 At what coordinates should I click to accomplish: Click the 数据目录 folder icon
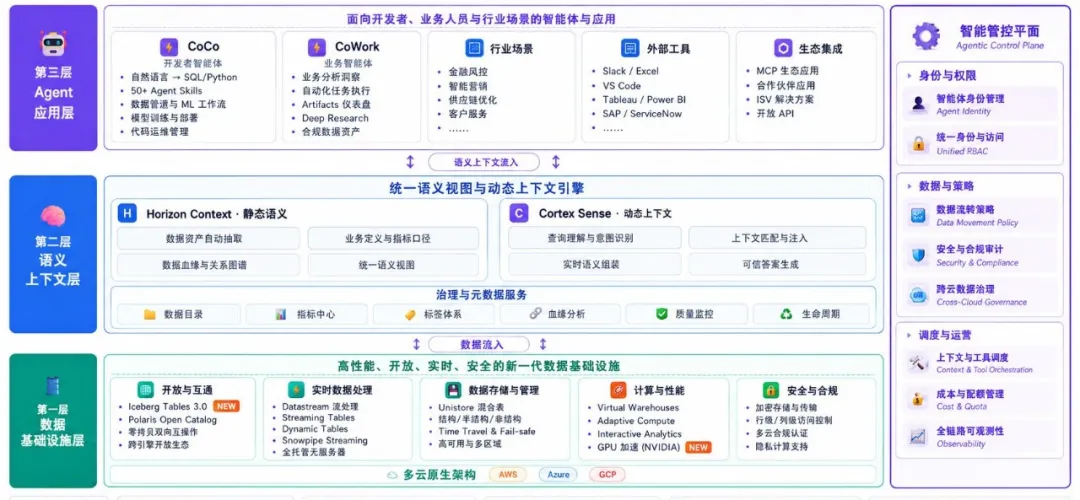[149, 314]
